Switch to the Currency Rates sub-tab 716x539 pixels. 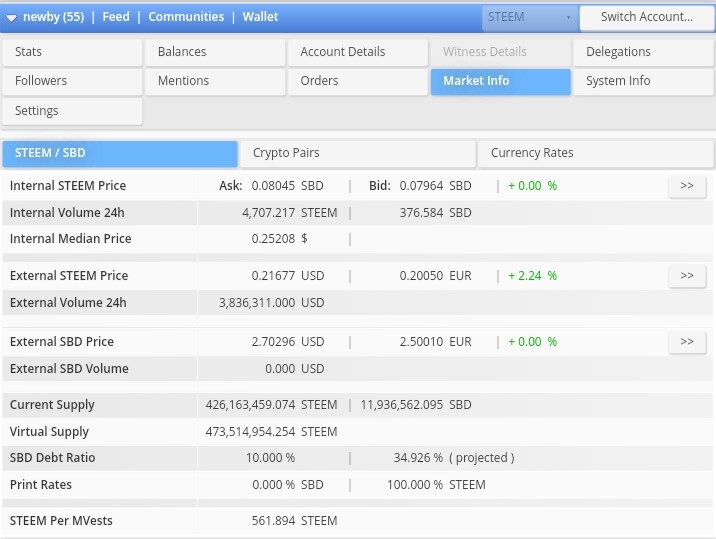[x=596, y=153]
